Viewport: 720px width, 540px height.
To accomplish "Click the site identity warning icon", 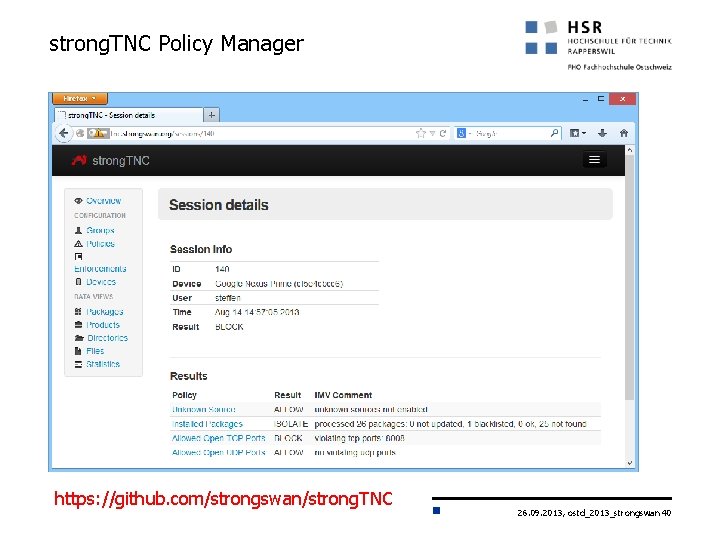I will click(x=97, y=133).
